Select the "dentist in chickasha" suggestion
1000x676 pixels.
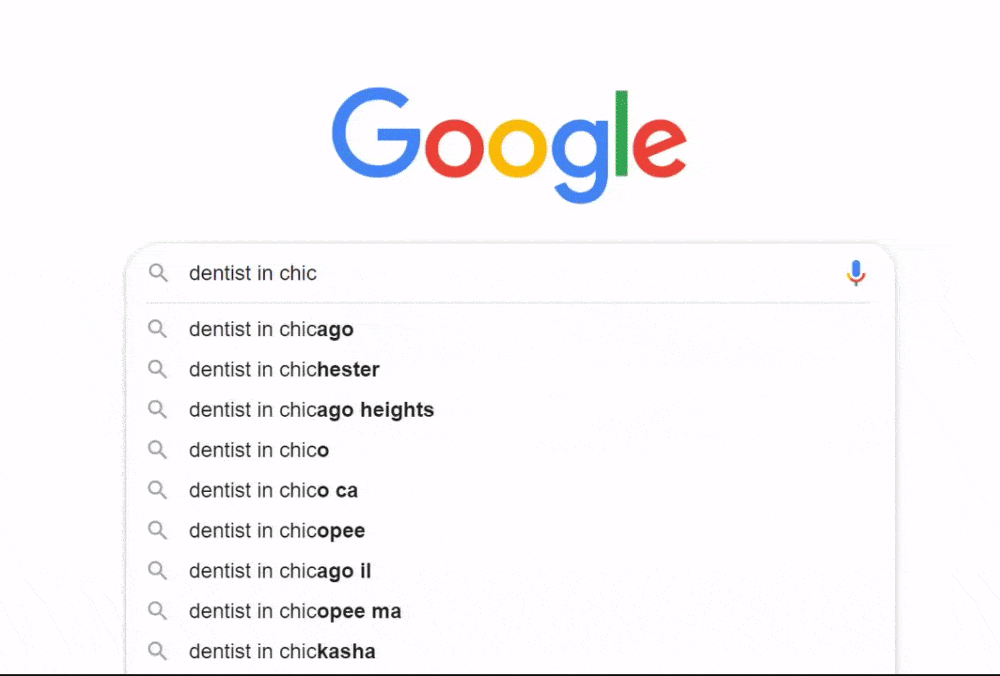coord(282,651)
